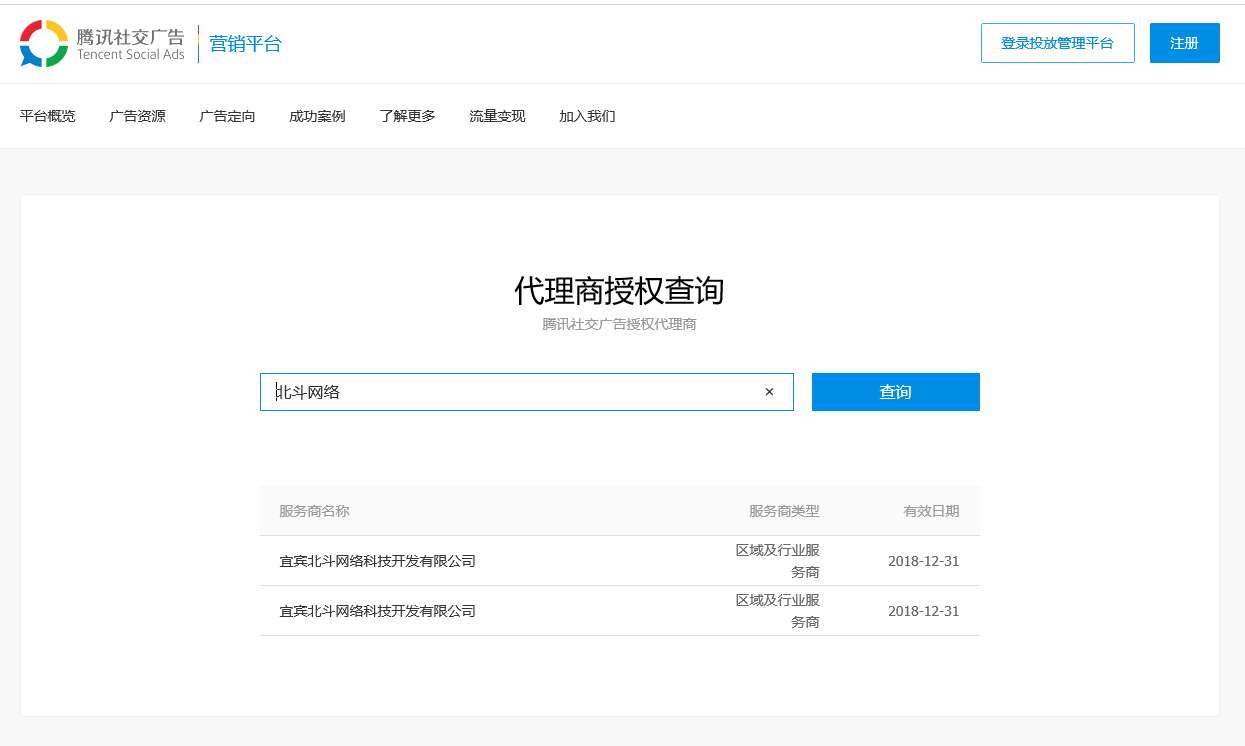The image size is (1245, 746).
Task: Click the 注册 registration button
Action: click(x=1184, y=43)
